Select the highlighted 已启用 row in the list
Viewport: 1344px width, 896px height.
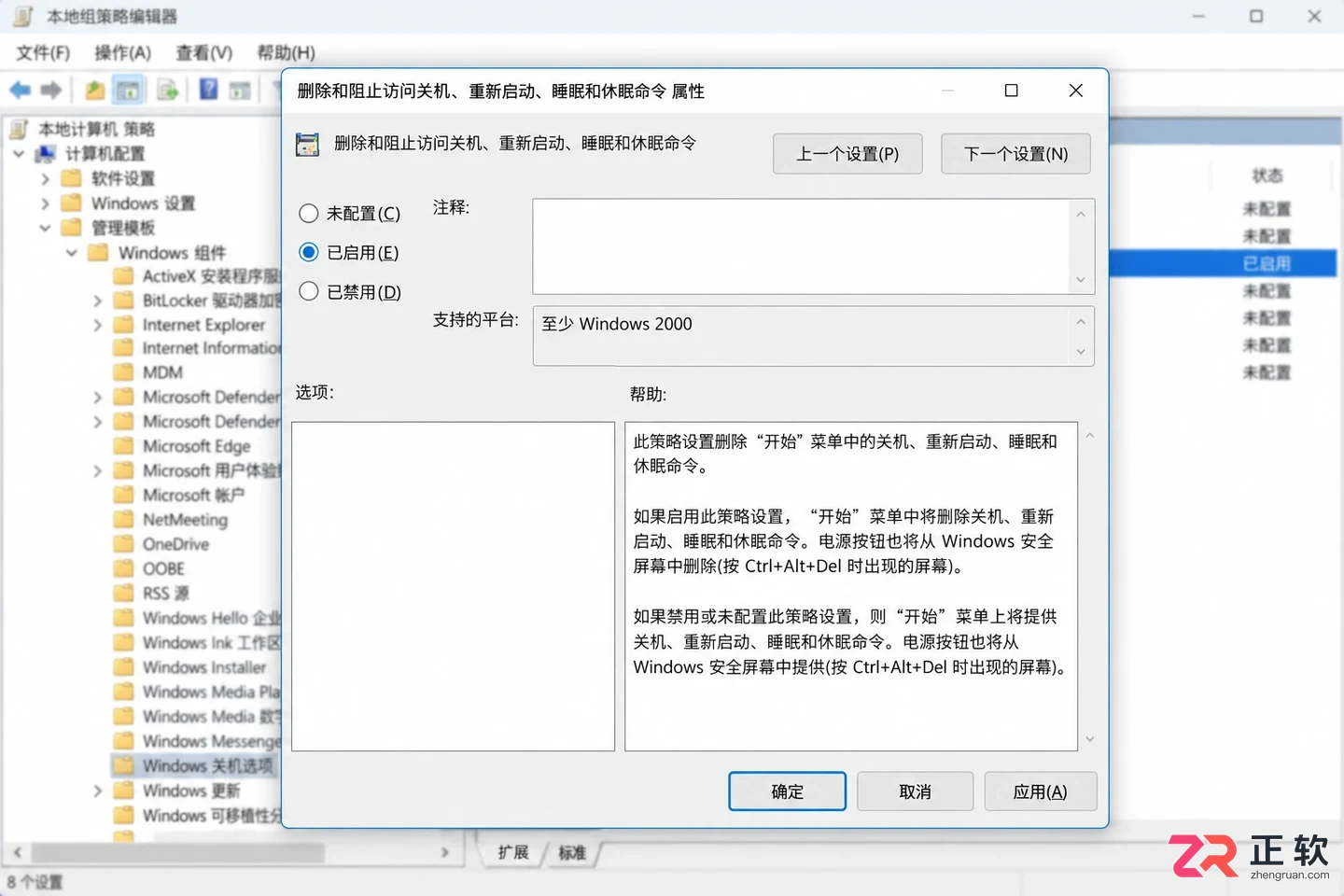[1224, 263]
